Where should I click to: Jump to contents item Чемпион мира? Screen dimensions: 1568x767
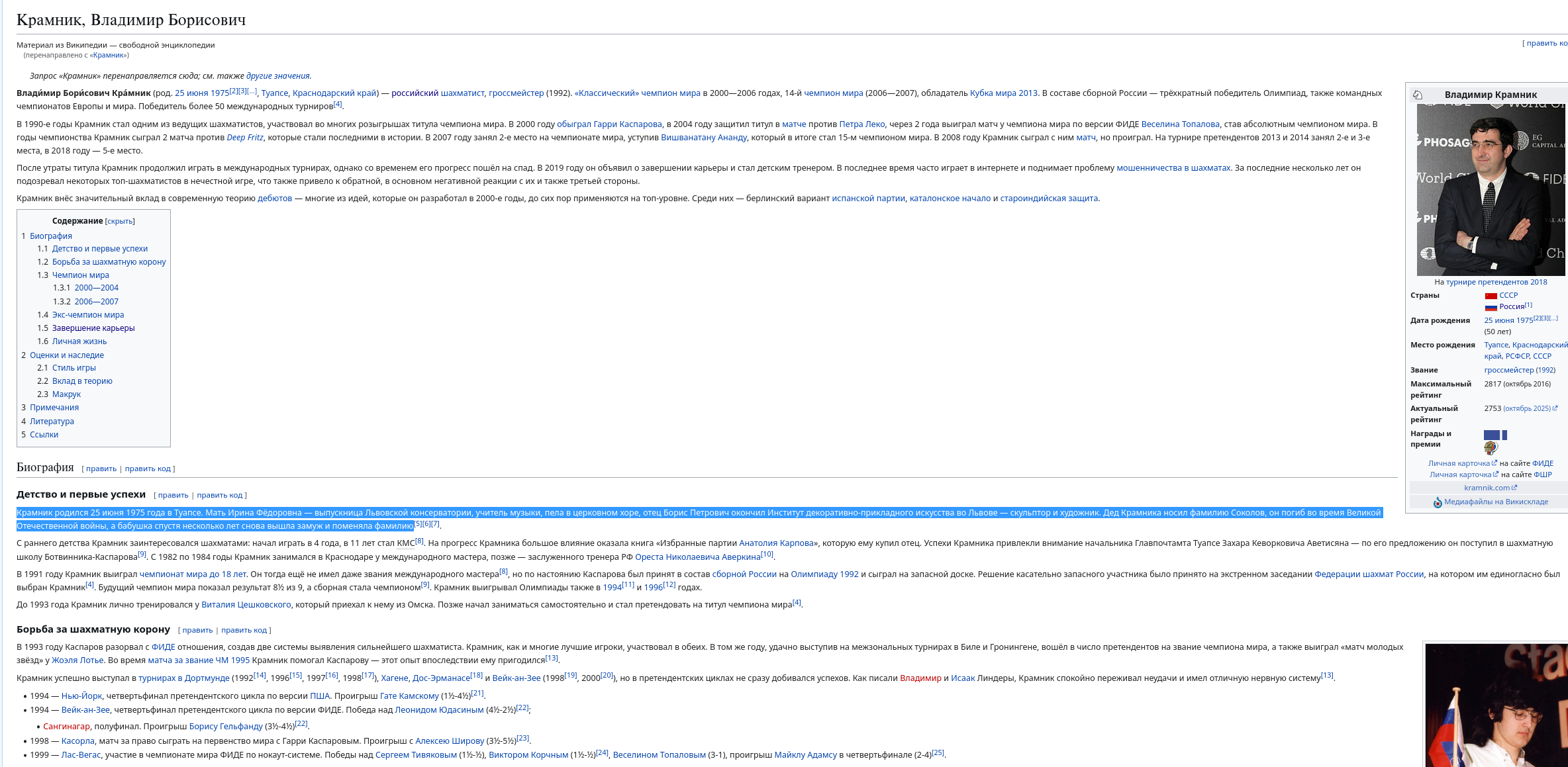[80, 275]
